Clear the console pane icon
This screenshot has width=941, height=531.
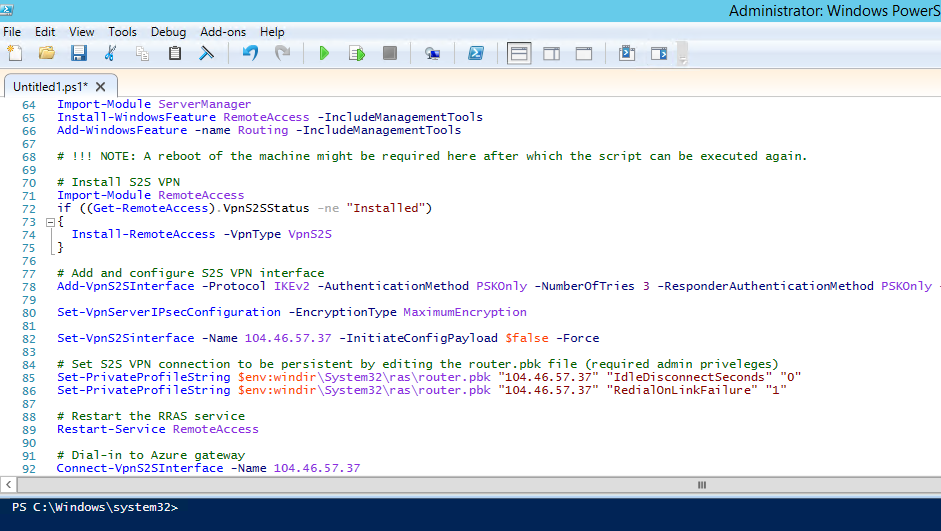(x=207, y=53)
